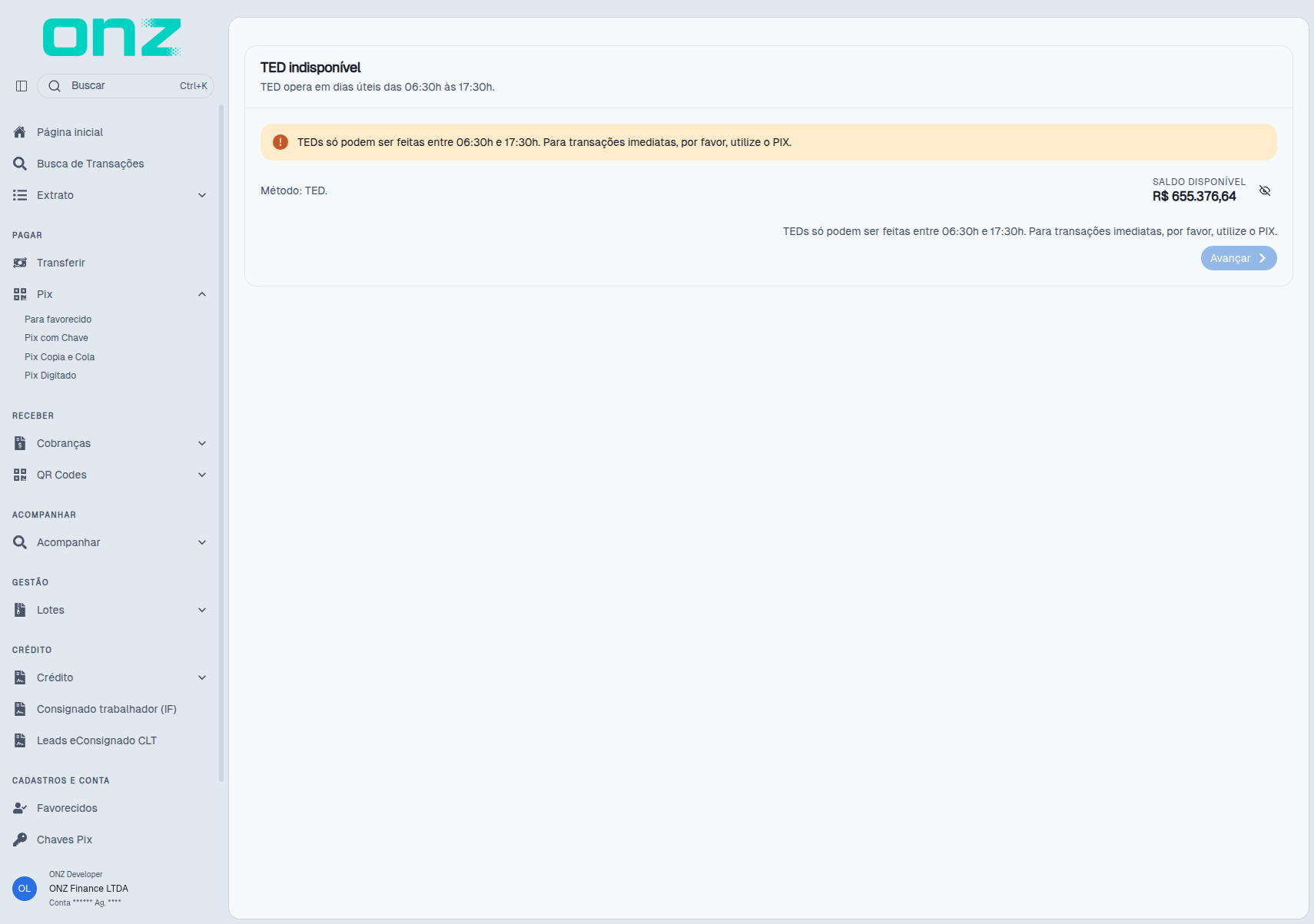
Task: Select Pix Copia e Cola
Action: coord(59,357)
